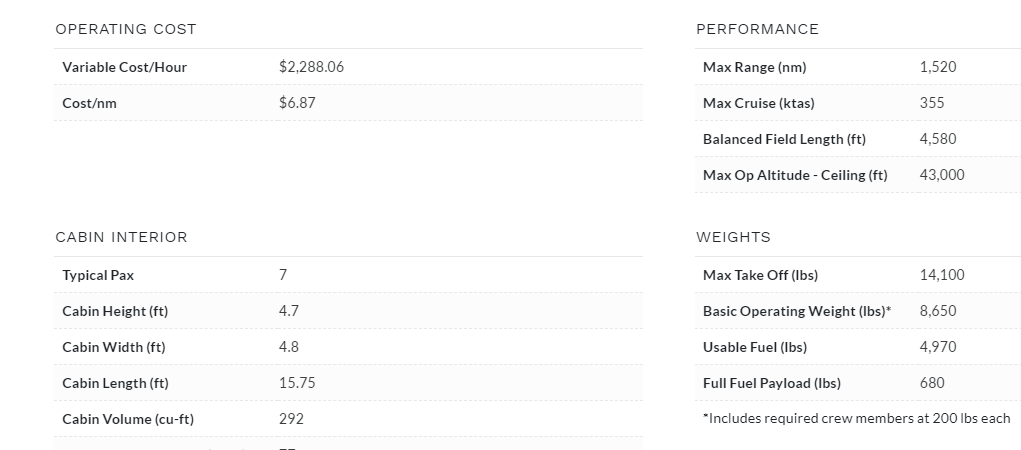Click the Variable Cost/Hour label

pyautogui.click(x=124, y=67)
